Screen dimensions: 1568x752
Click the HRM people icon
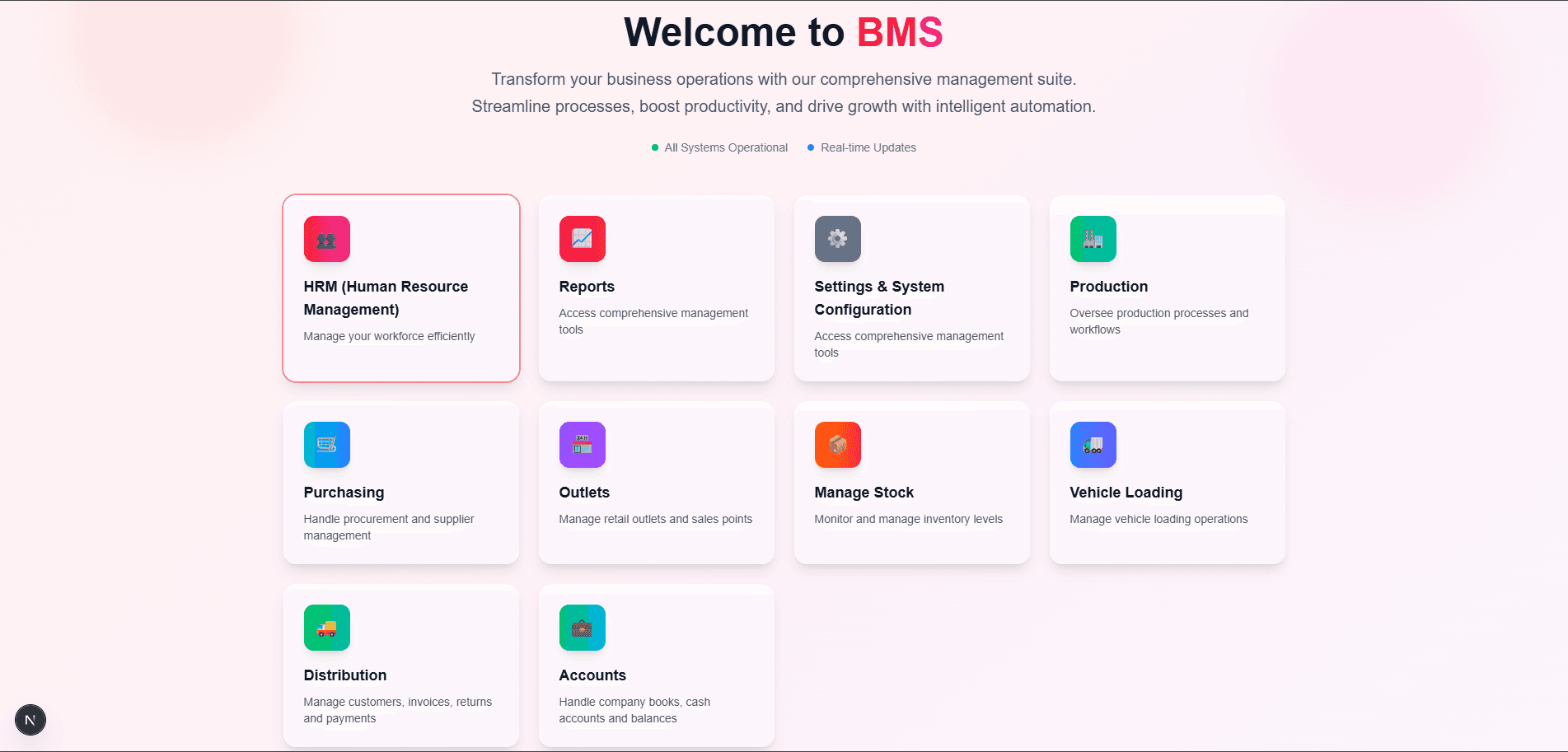point(326,239)
